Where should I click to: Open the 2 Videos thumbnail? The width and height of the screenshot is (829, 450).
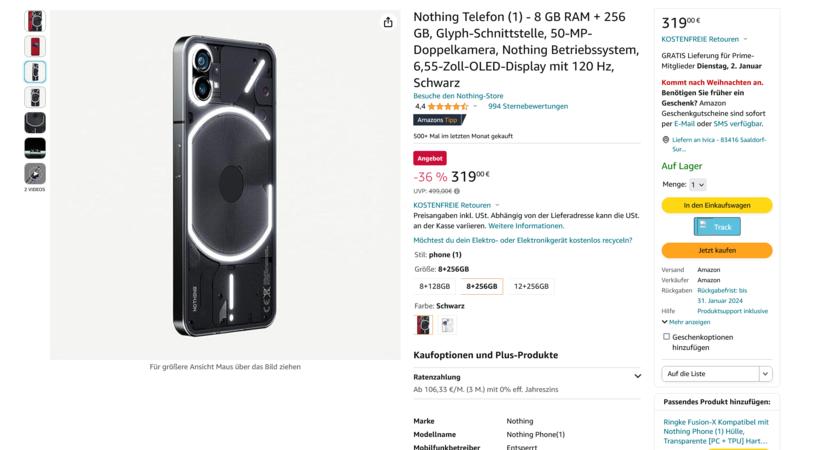coord(35,174)
